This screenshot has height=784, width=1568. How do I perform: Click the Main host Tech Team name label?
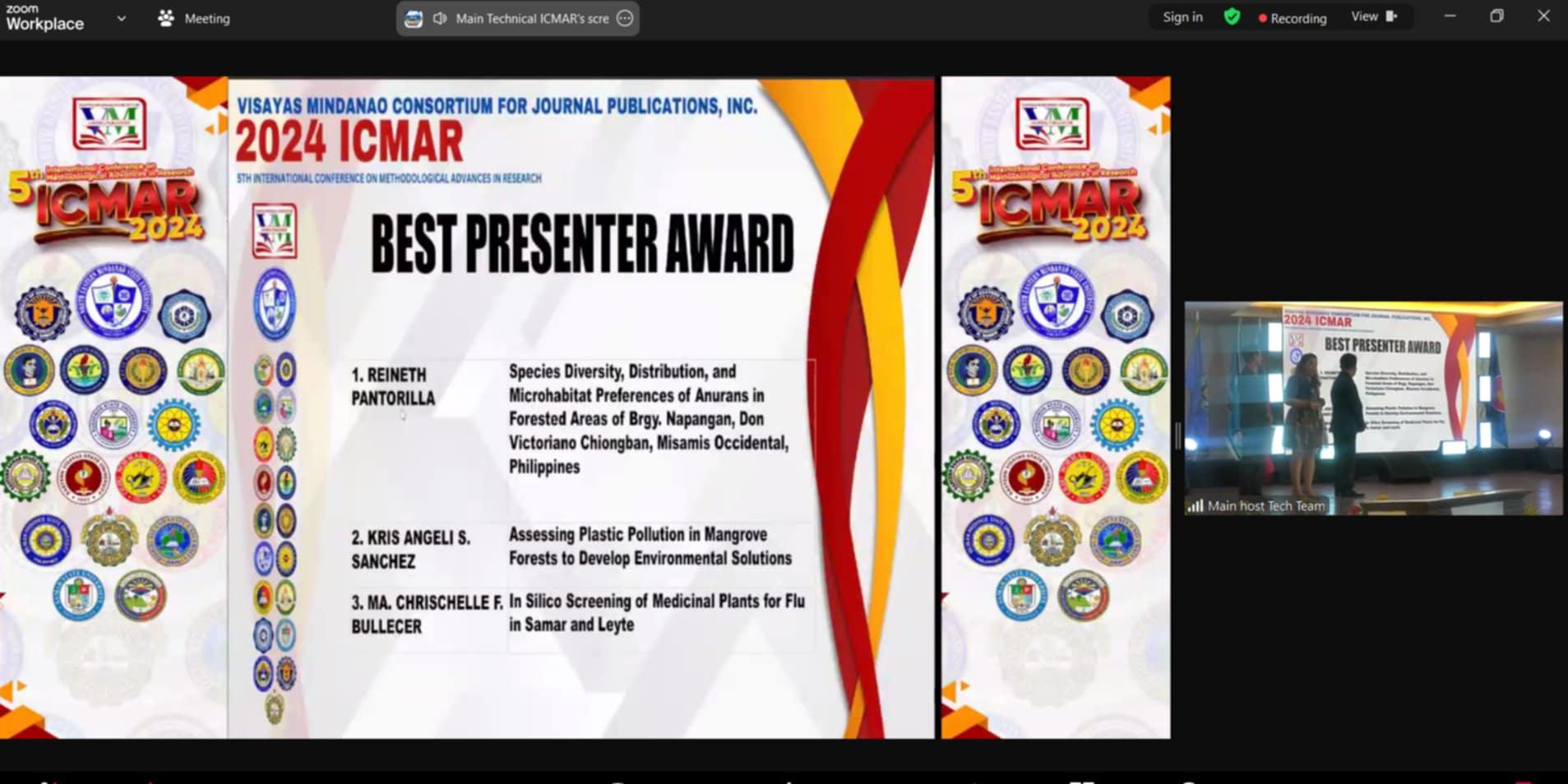click(1266, 506)
